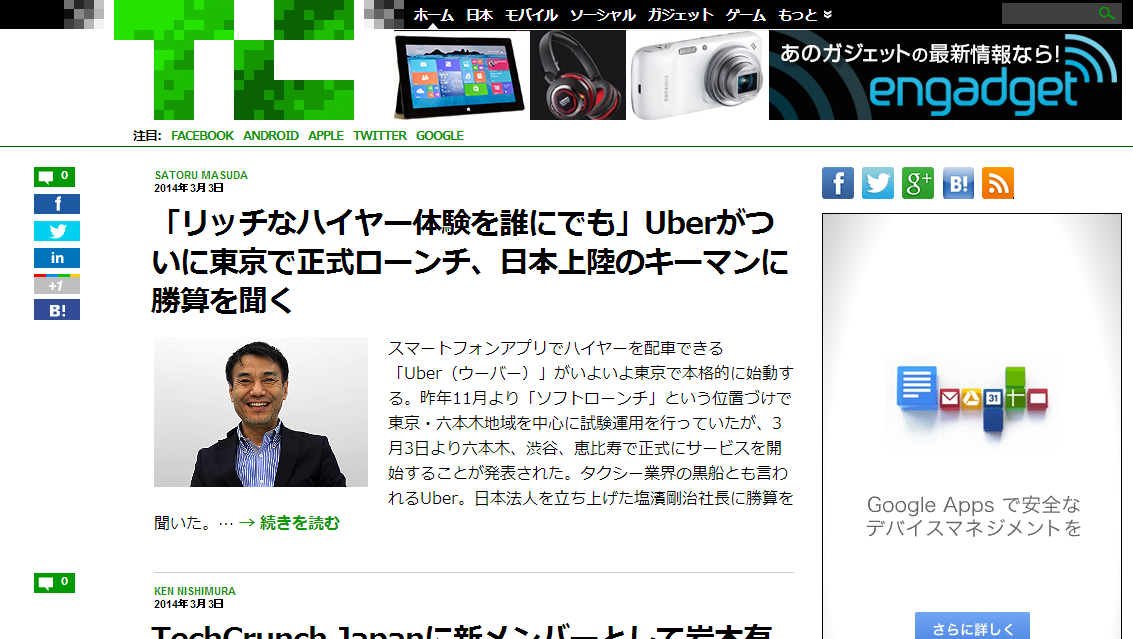Click the Google +1 share button
The image size is (1133, 639).
coord(57,284)
